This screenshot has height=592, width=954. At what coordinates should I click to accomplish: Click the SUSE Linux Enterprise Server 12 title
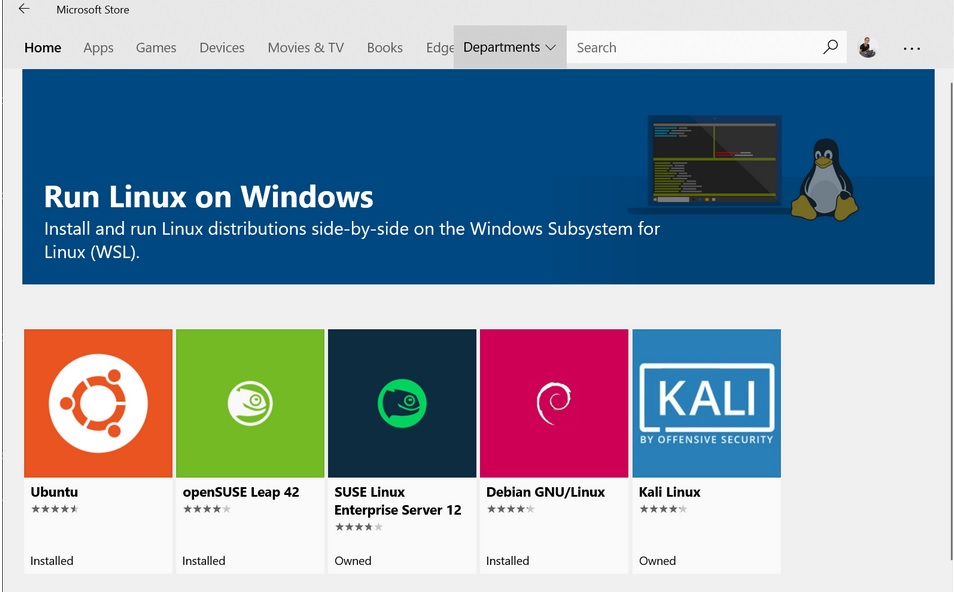click(398, 501)
